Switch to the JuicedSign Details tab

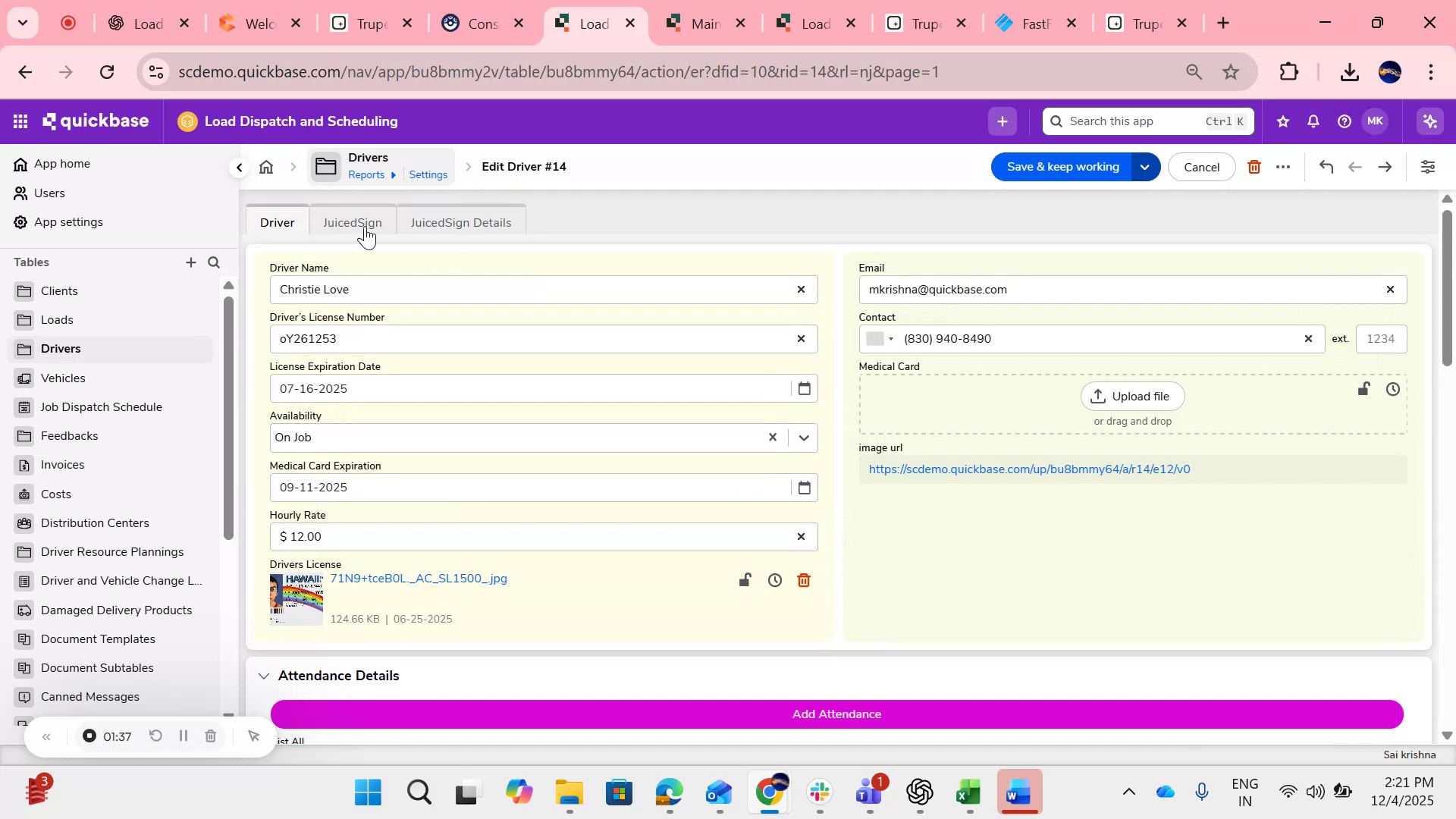[x=461, y=222]
